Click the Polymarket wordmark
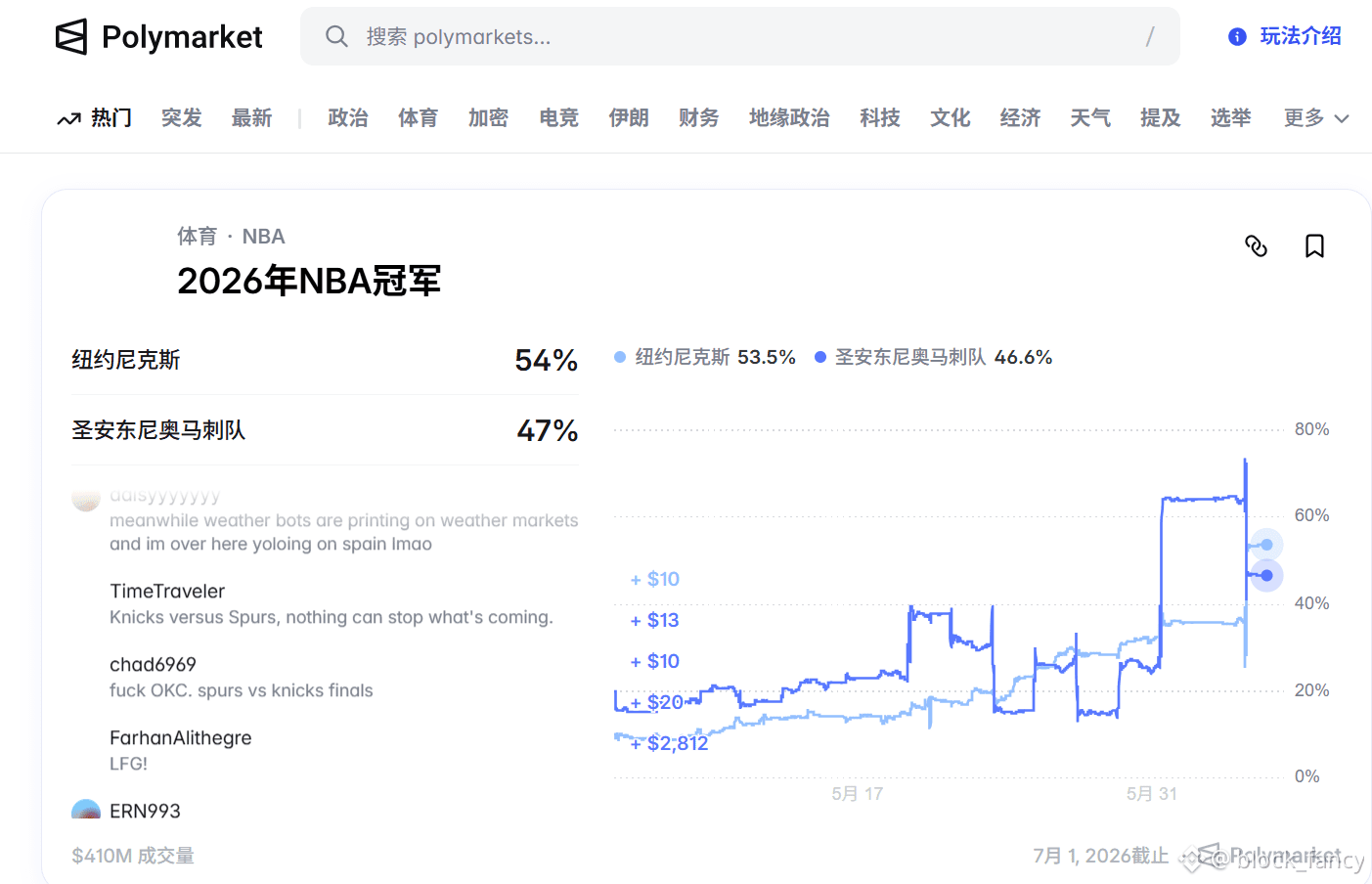1372x884 pixels. tap(182, 37)
